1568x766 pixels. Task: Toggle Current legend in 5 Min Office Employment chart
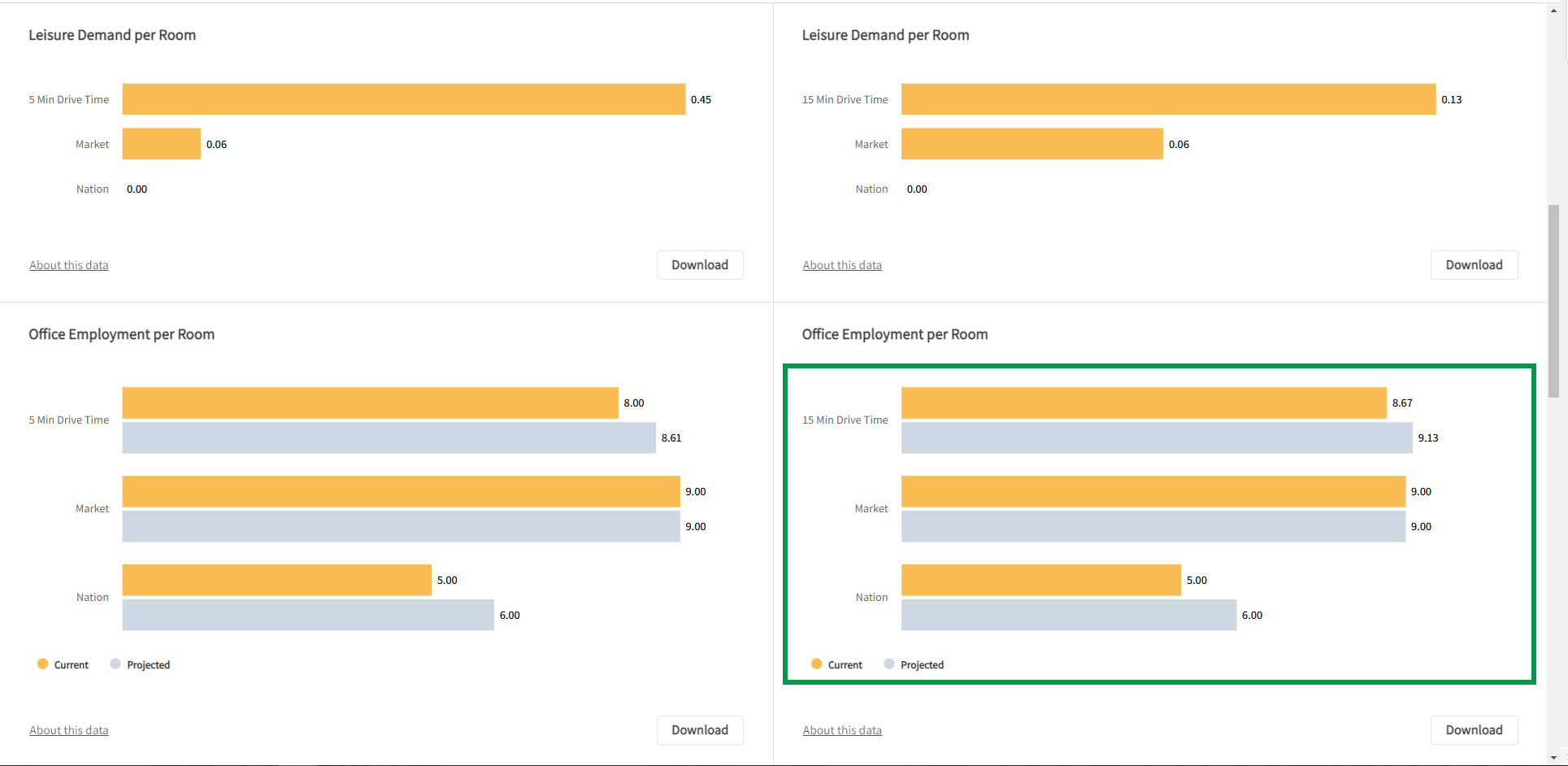point(63,664)
